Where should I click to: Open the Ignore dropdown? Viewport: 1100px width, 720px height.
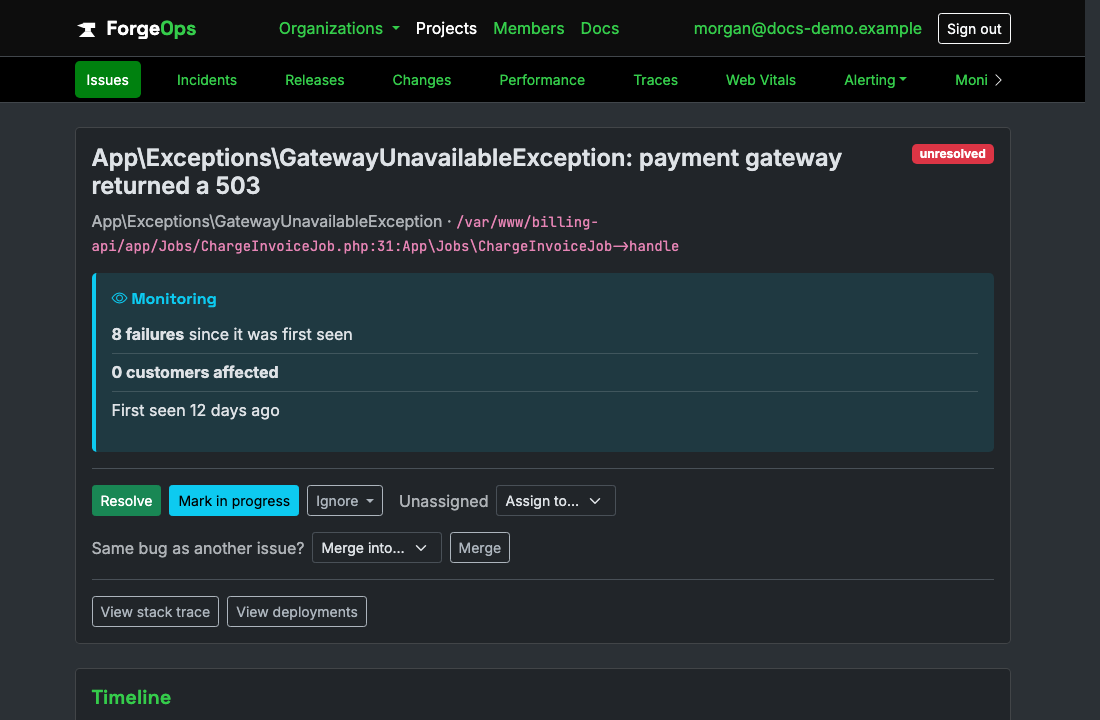[x=344, y=501]
